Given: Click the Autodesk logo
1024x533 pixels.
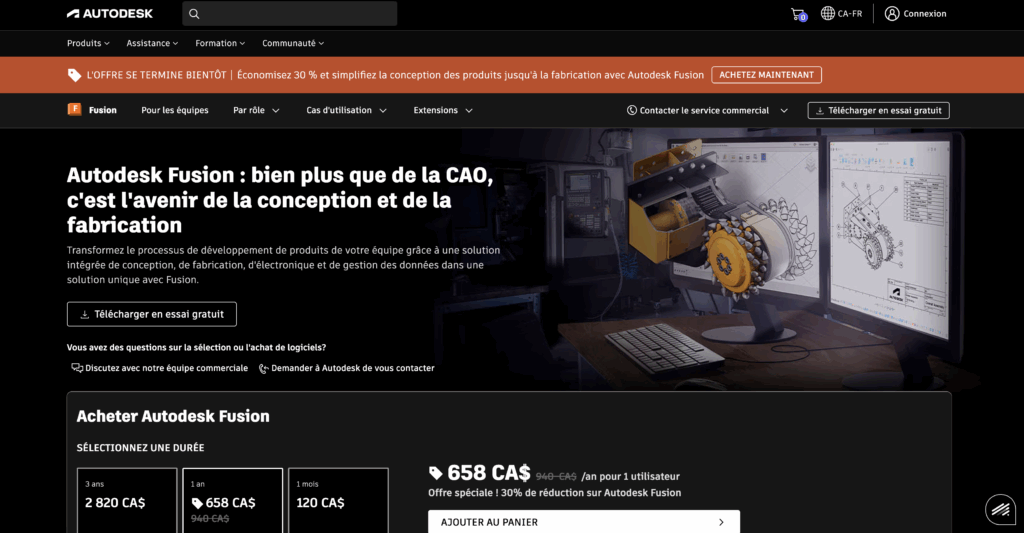Looking at the screenshot, I should click(x=110, y=14).
